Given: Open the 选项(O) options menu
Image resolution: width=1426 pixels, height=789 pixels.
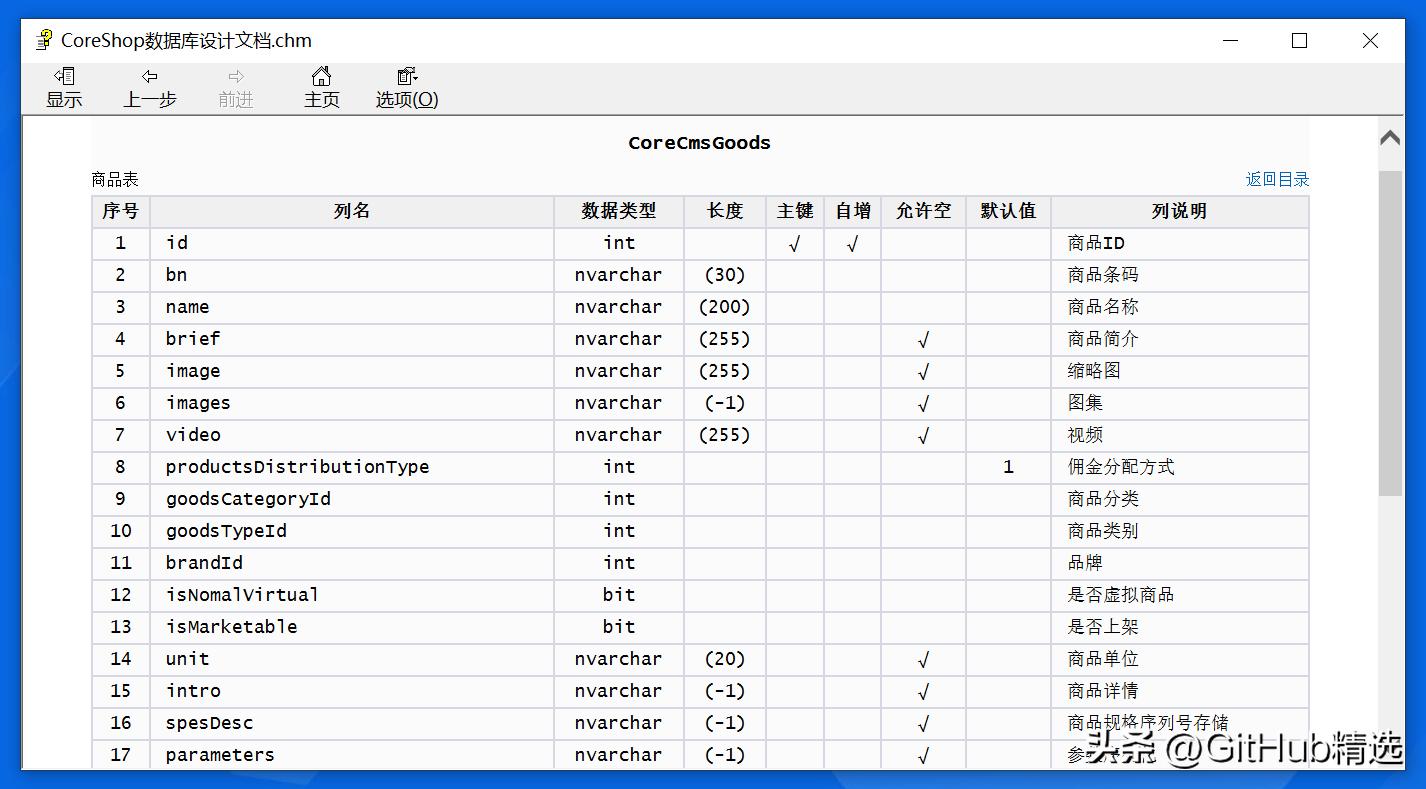Looking at the screenshot, I should (405, 87).
